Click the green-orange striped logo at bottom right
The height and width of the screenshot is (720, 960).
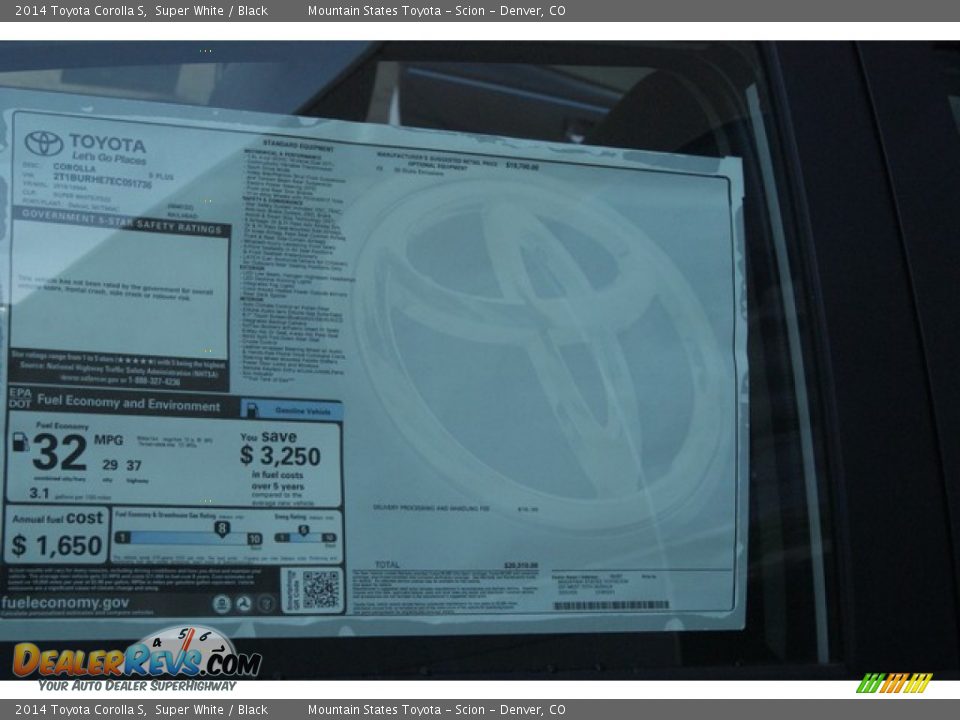893,683
